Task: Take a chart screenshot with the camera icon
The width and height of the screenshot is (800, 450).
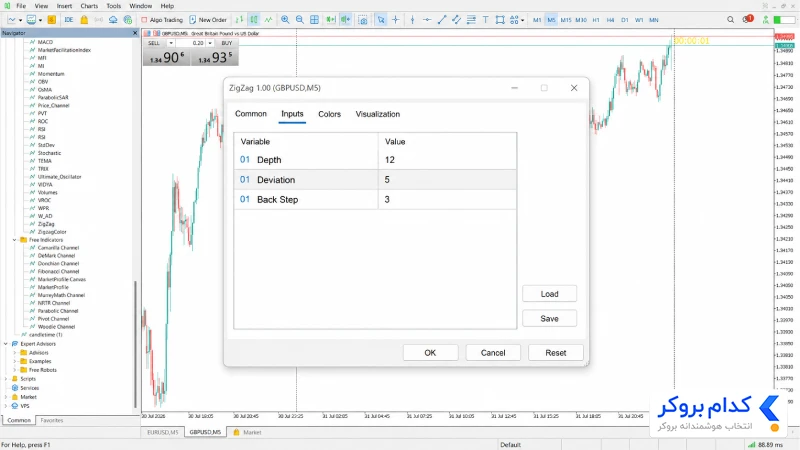Action: tap(363, 20)
